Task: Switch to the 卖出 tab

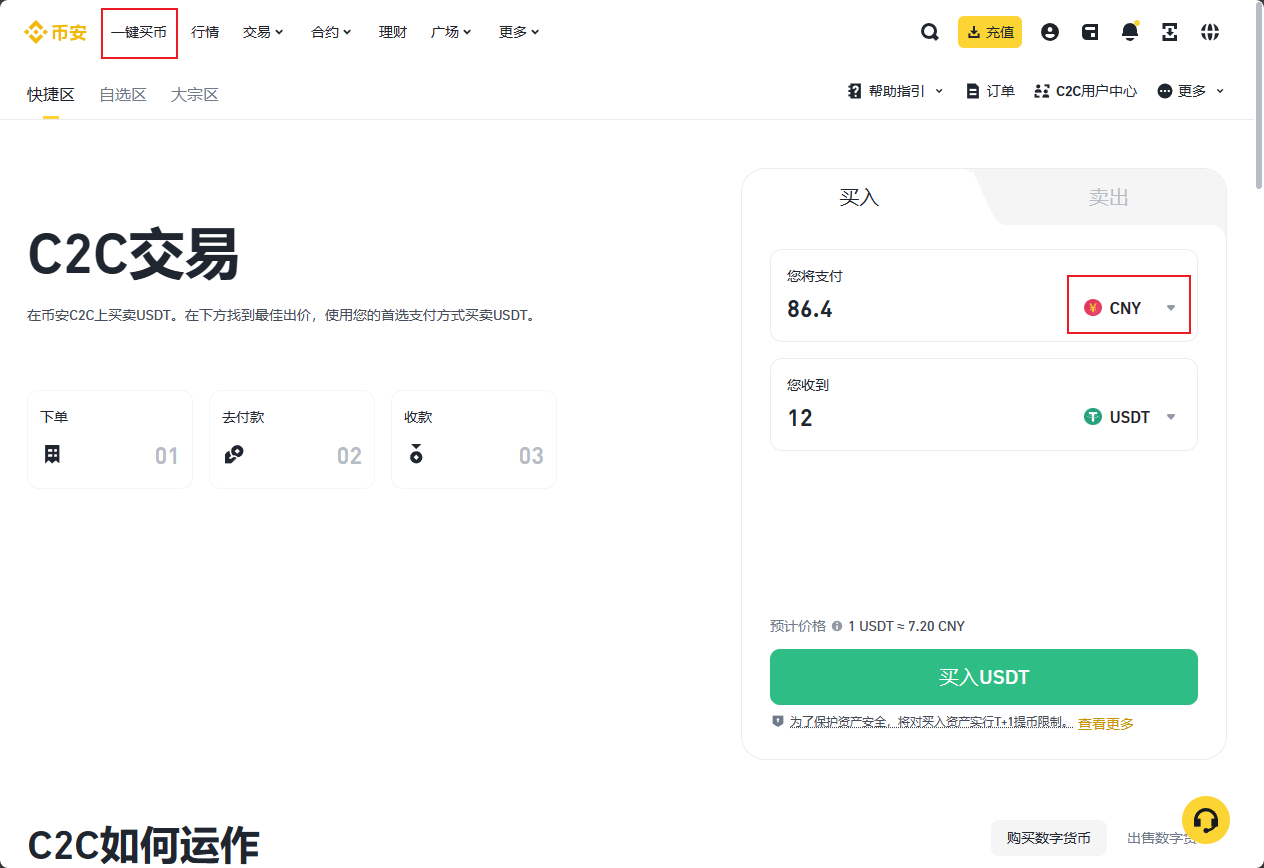Action: pos(1106,197)
